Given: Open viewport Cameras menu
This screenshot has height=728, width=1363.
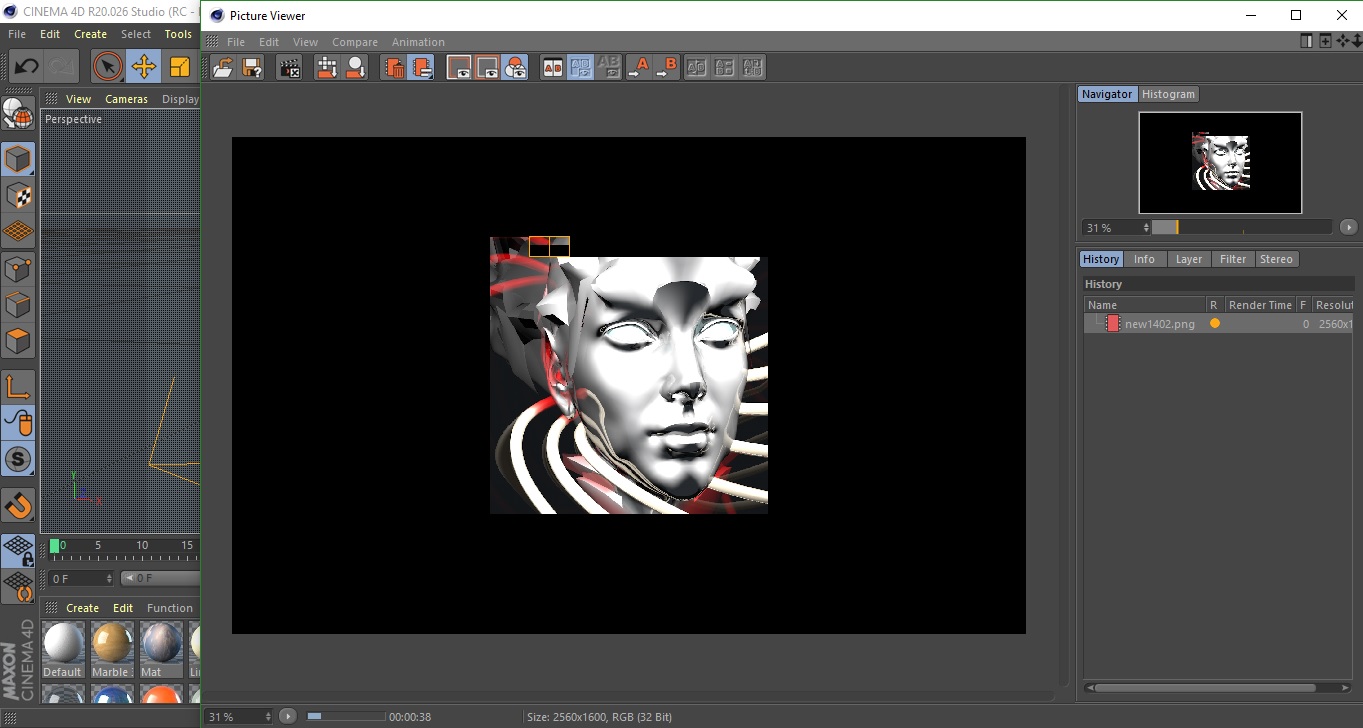Looking at the screenshot, I should coord(126,99).
